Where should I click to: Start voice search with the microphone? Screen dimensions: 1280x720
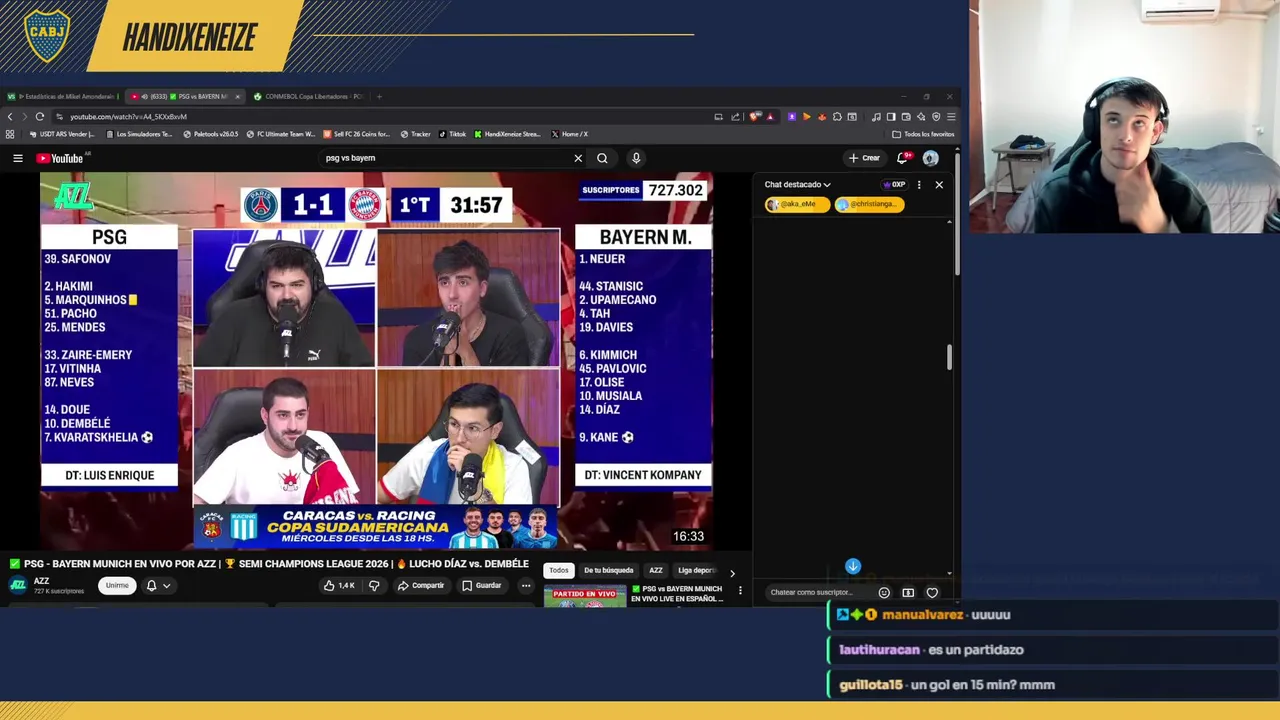636,158
